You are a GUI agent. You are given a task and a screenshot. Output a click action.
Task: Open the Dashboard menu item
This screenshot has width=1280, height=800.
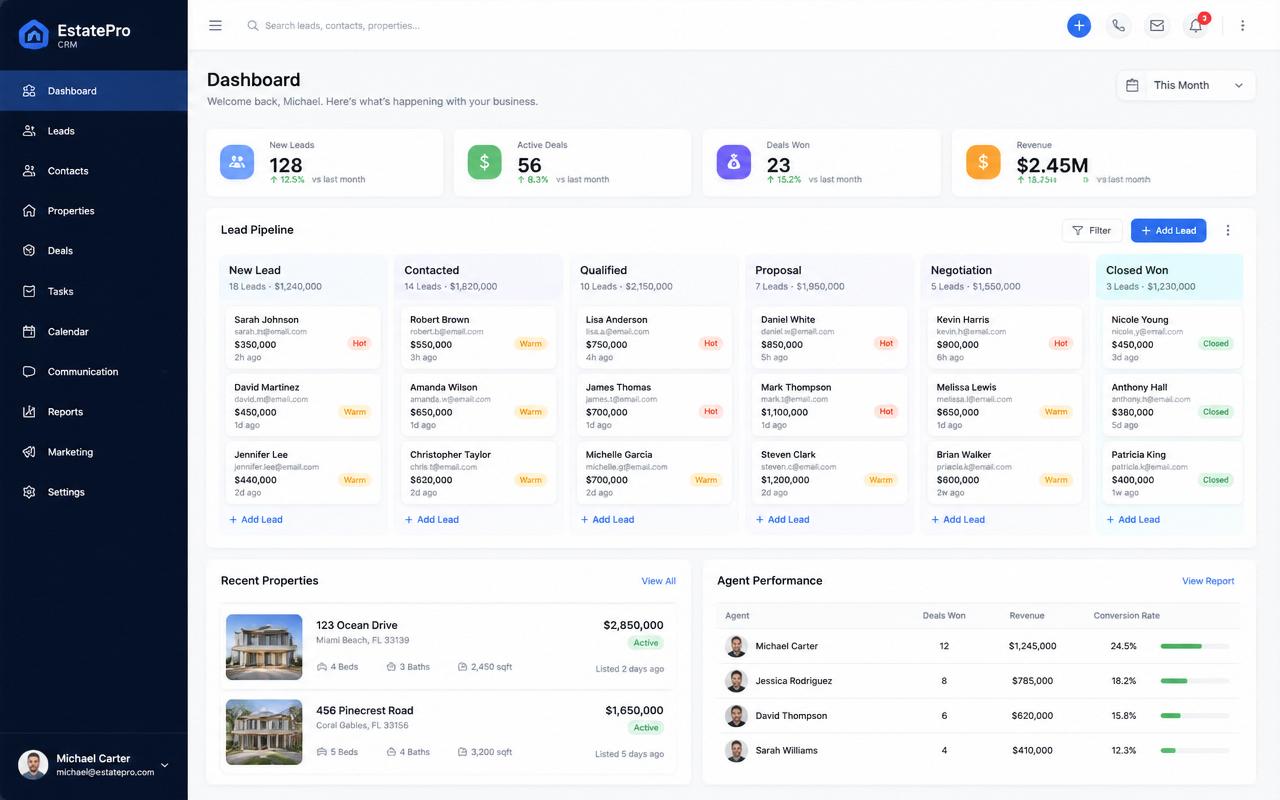(94, 91)
